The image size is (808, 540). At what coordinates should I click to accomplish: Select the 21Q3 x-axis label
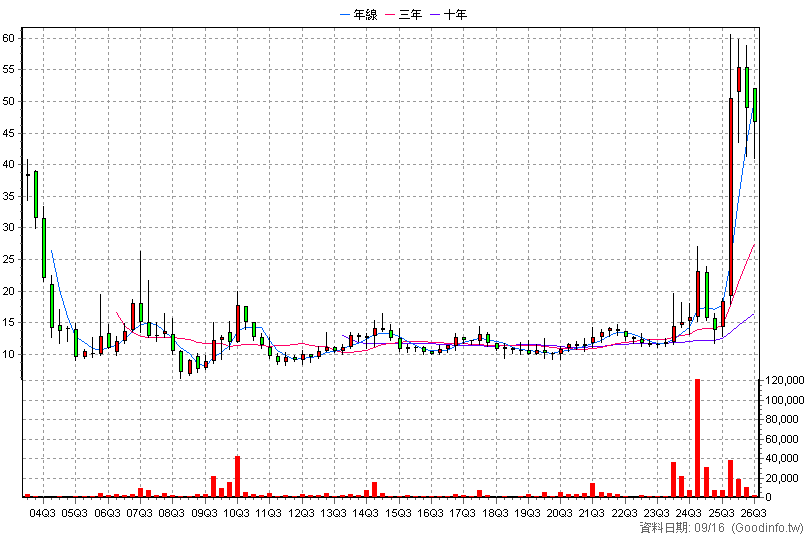[x=592, y=513]
